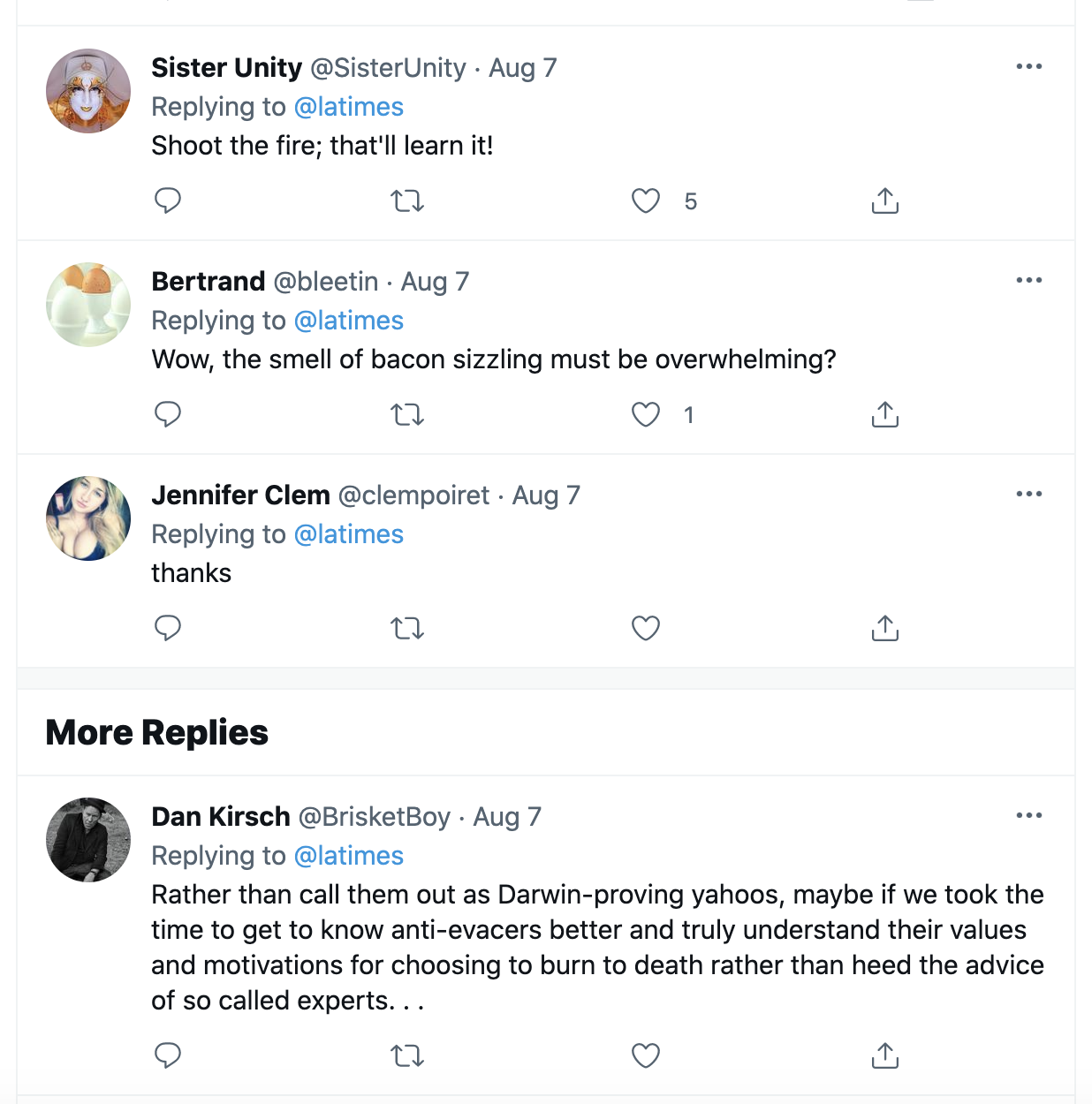Screen dimensions: 1092x1104
Task: Click Jennifer Clem's profile picture
Action: coord(88,518)
